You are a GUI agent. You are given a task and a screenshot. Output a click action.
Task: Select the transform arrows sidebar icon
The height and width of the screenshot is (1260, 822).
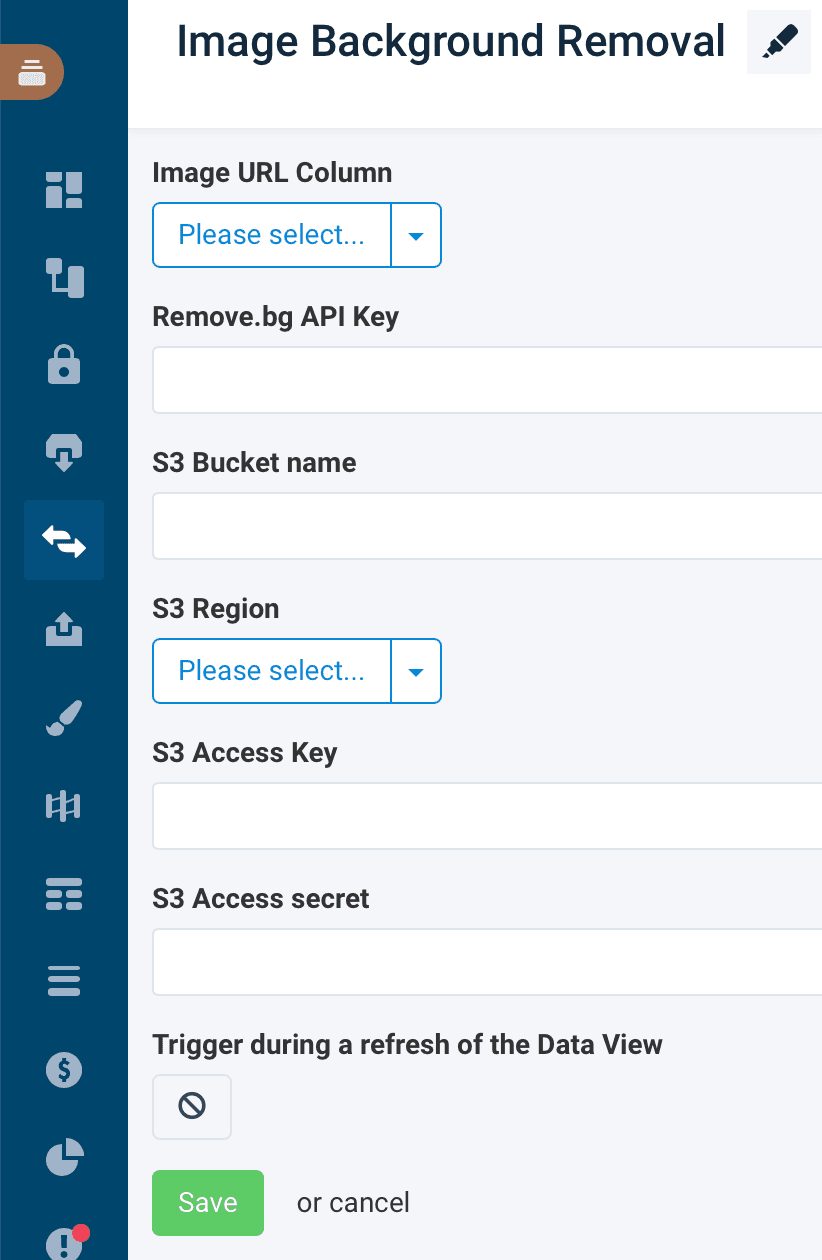pyautogui.click(x=64, y=540)
